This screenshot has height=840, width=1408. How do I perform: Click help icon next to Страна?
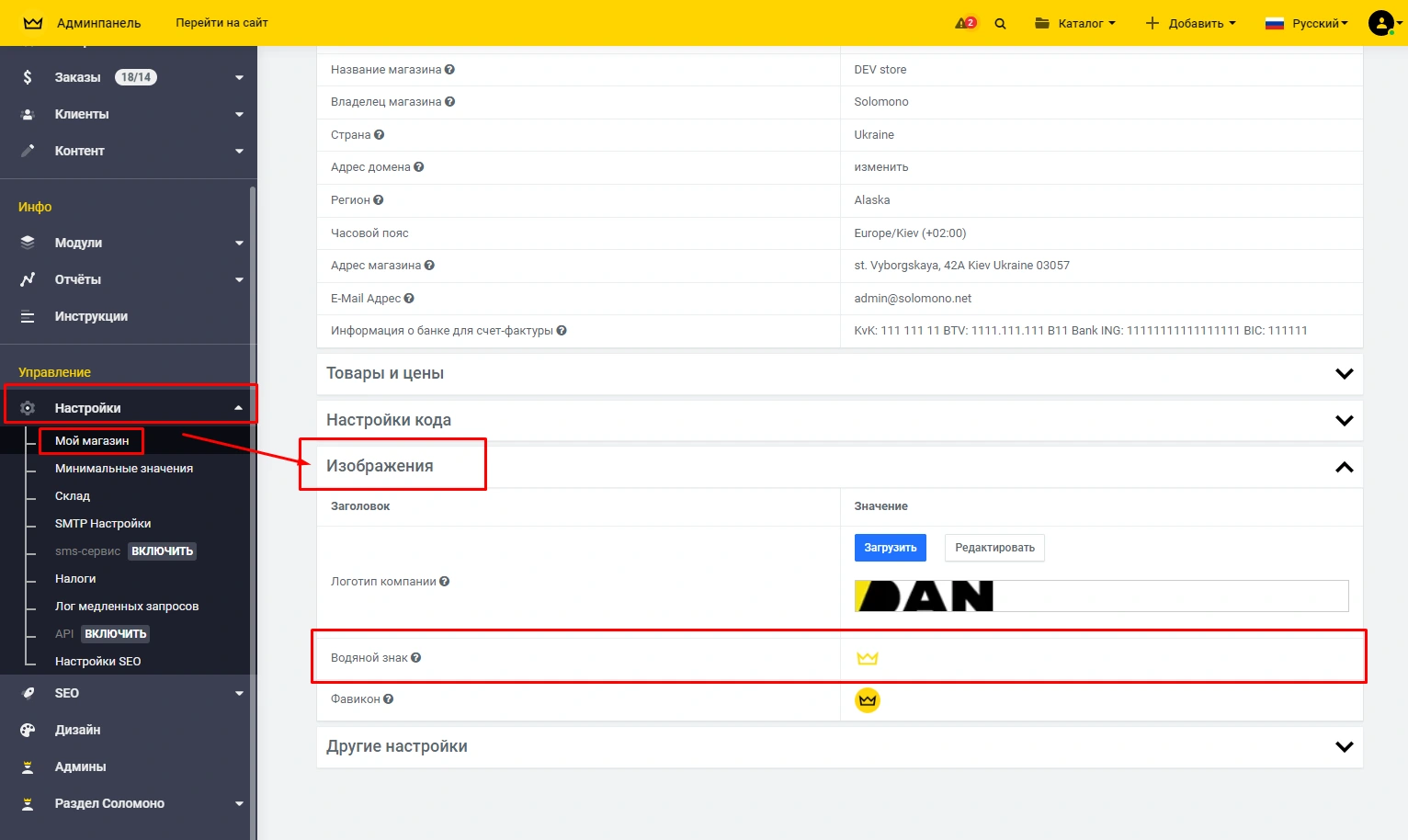click(x=380, y=135)
